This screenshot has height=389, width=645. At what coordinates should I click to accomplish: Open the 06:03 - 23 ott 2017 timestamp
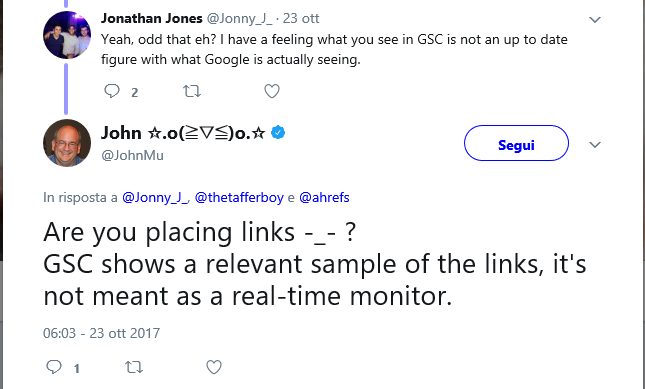pyautogui.click(x=101, y=333)
